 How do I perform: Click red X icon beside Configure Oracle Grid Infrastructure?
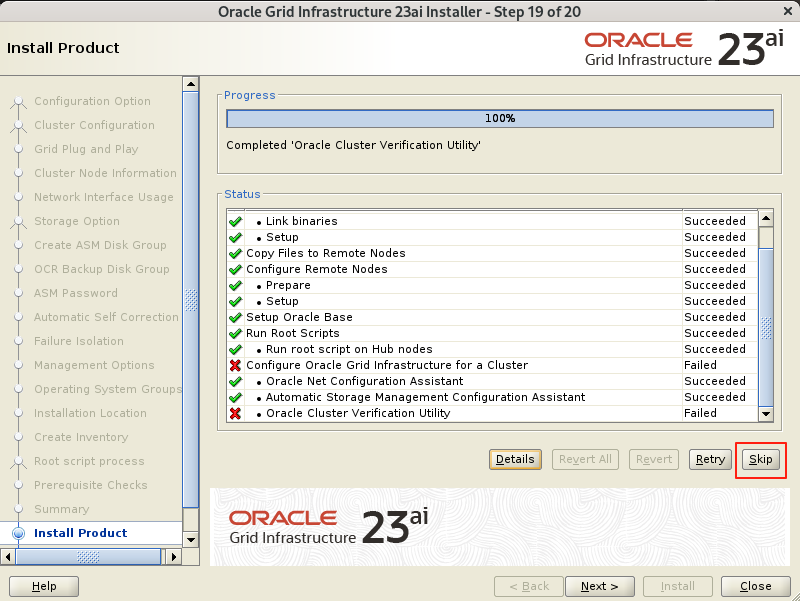(x=235, y=365)
